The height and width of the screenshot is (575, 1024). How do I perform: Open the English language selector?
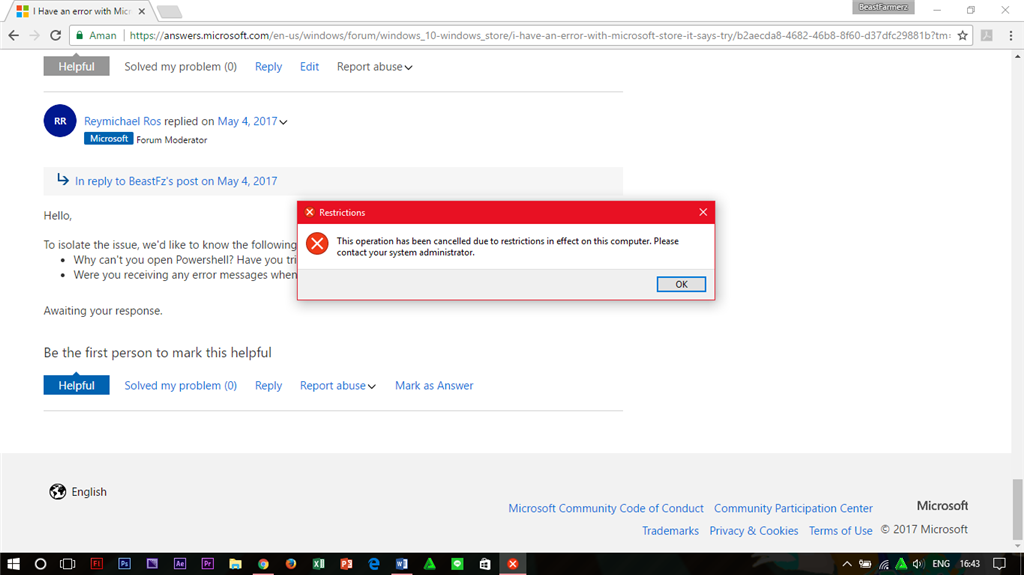click(78, 491)
